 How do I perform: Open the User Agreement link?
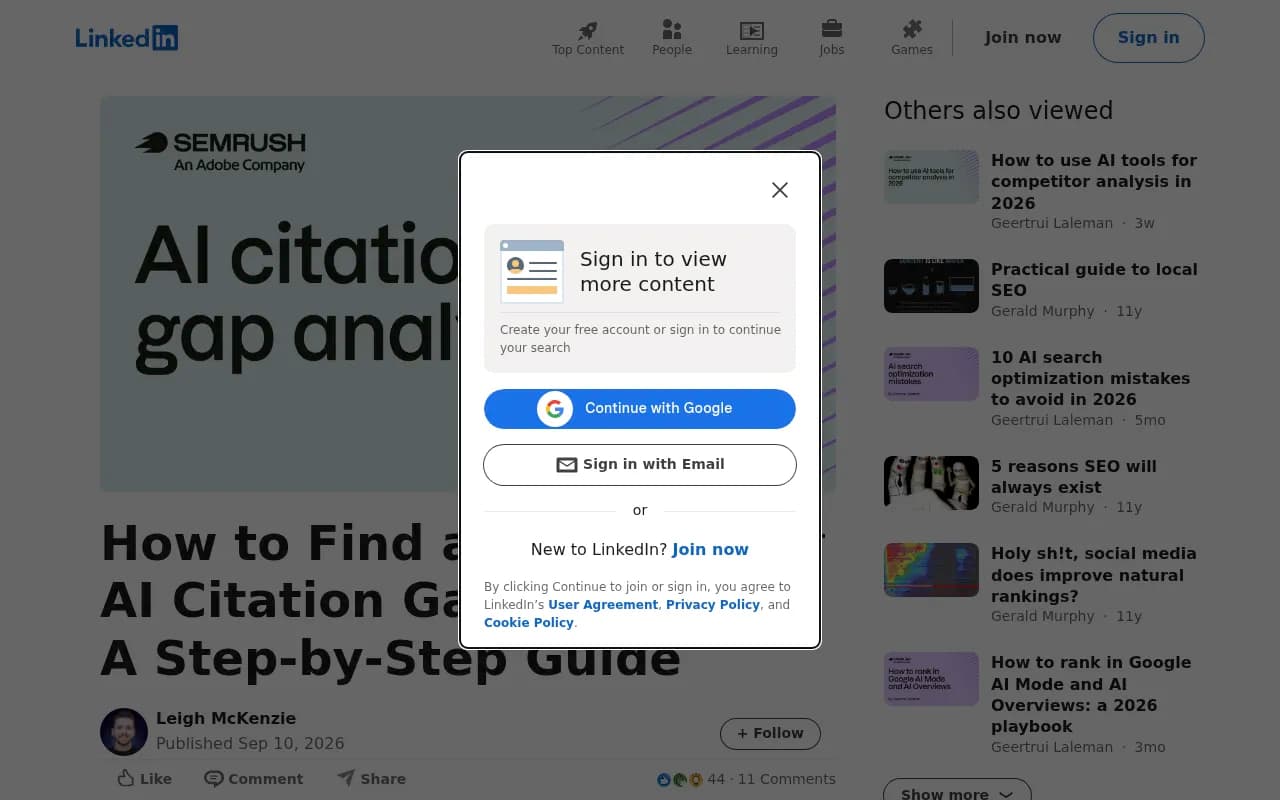point(603,605)
